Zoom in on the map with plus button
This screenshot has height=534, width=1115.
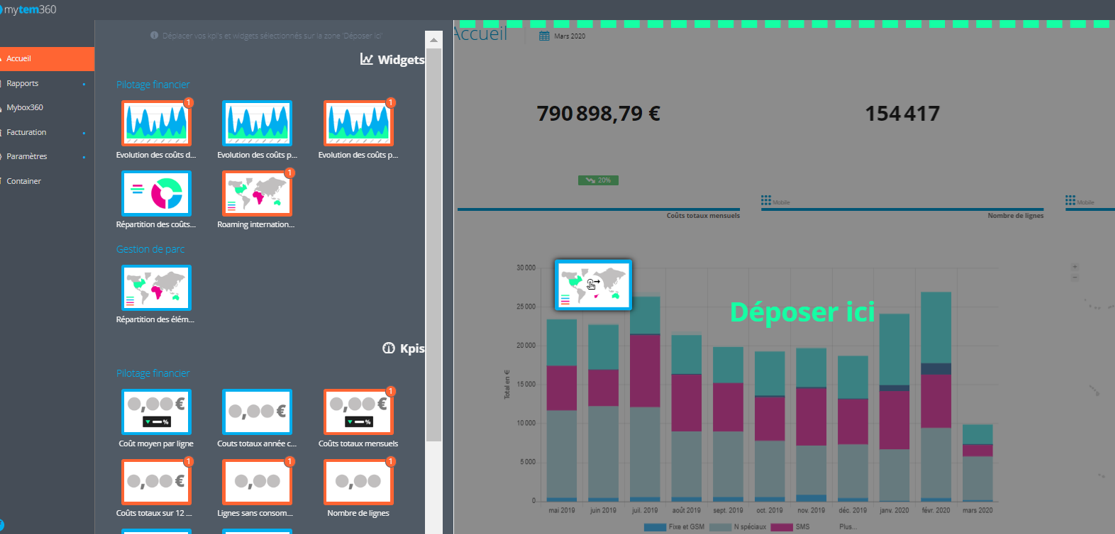[1074, 267]
